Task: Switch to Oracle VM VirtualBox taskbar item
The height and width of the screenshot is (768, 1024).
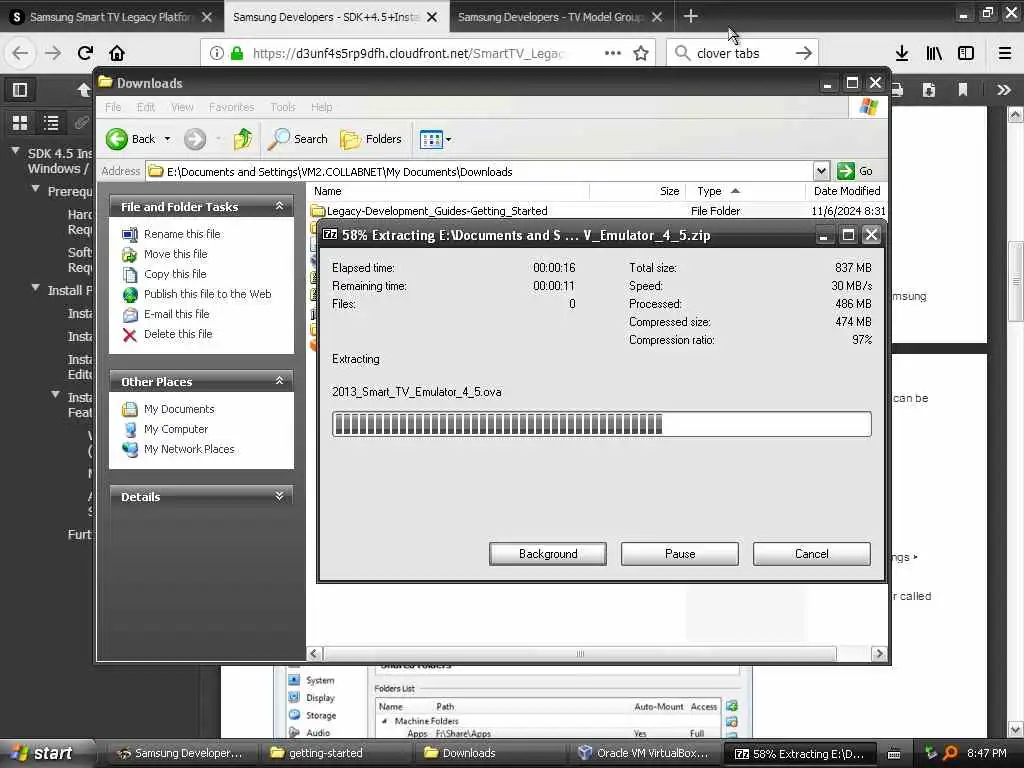Action: pos(645,753)
